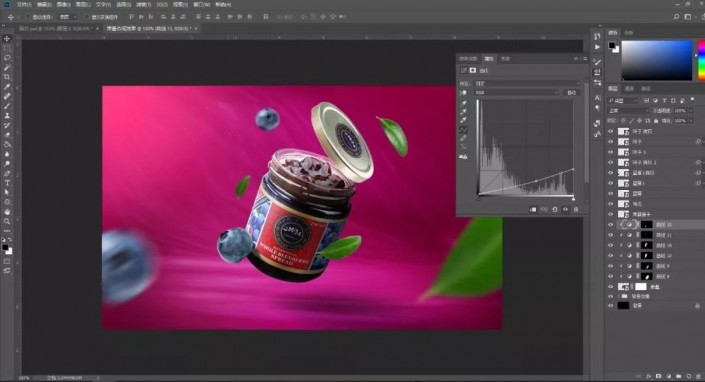Open the layer blend mode dropdown

click(x=628, y=111)
